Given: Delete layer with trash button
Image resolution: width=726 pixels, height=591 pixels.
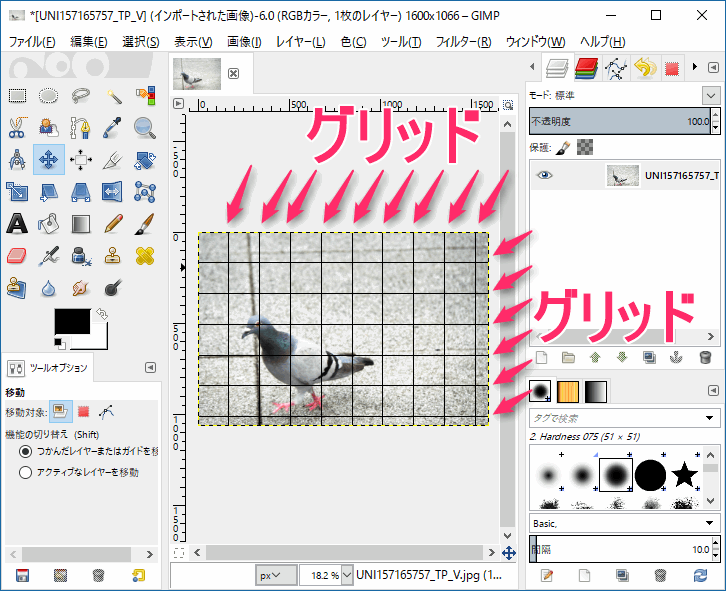Looking at the screenshot, I should pyautogui.click(x=705, y=357).
